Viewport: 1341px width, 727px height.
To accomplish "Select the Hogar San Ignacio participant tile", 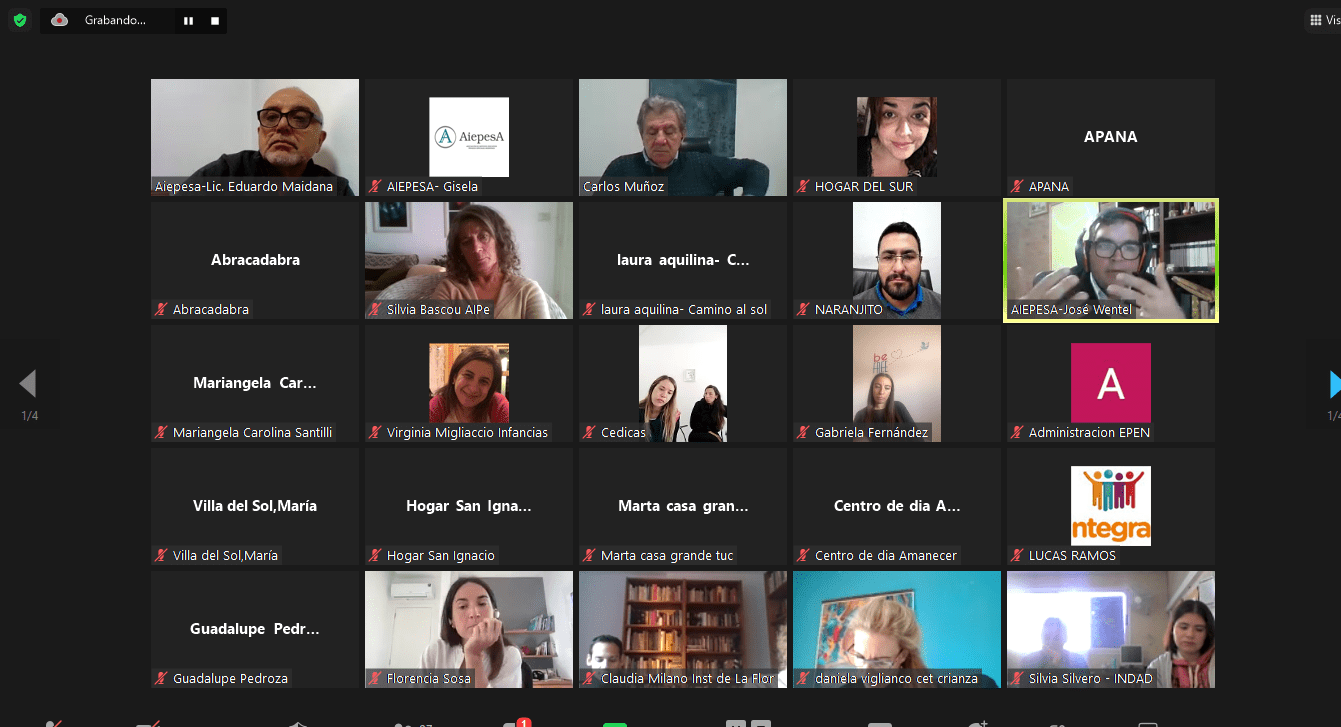I will (x=468, y=506).
